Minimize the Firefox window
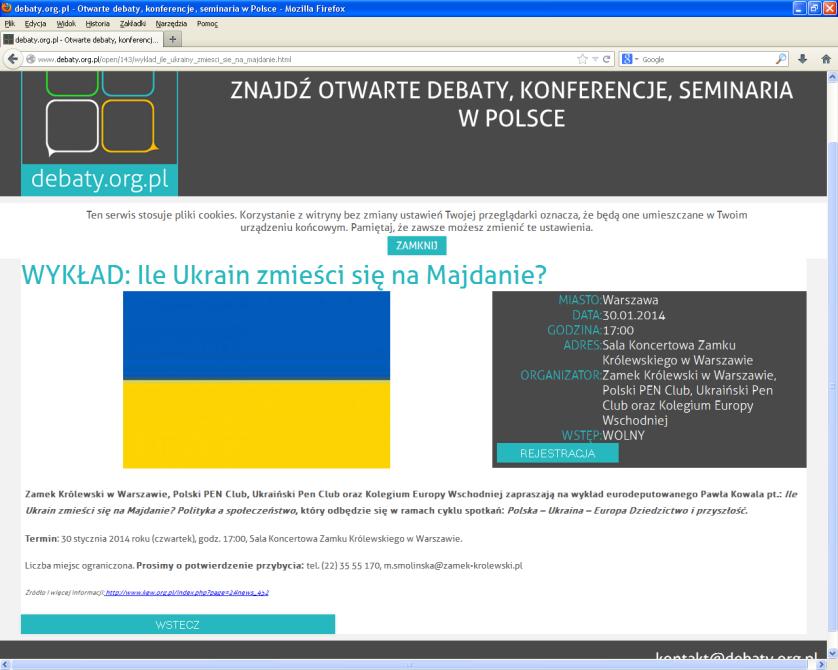Screen dimensions: 838x670 (x=799, y=8)
